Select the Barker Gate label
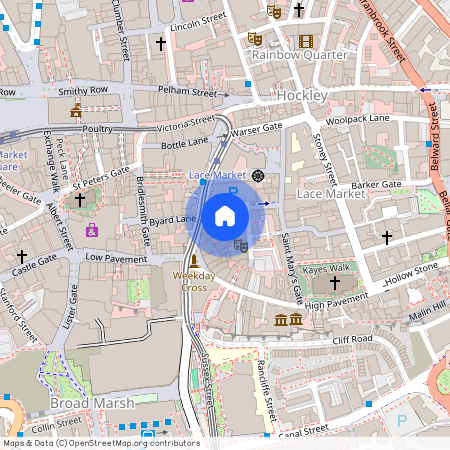450x450 pixels. click(376, 185)
